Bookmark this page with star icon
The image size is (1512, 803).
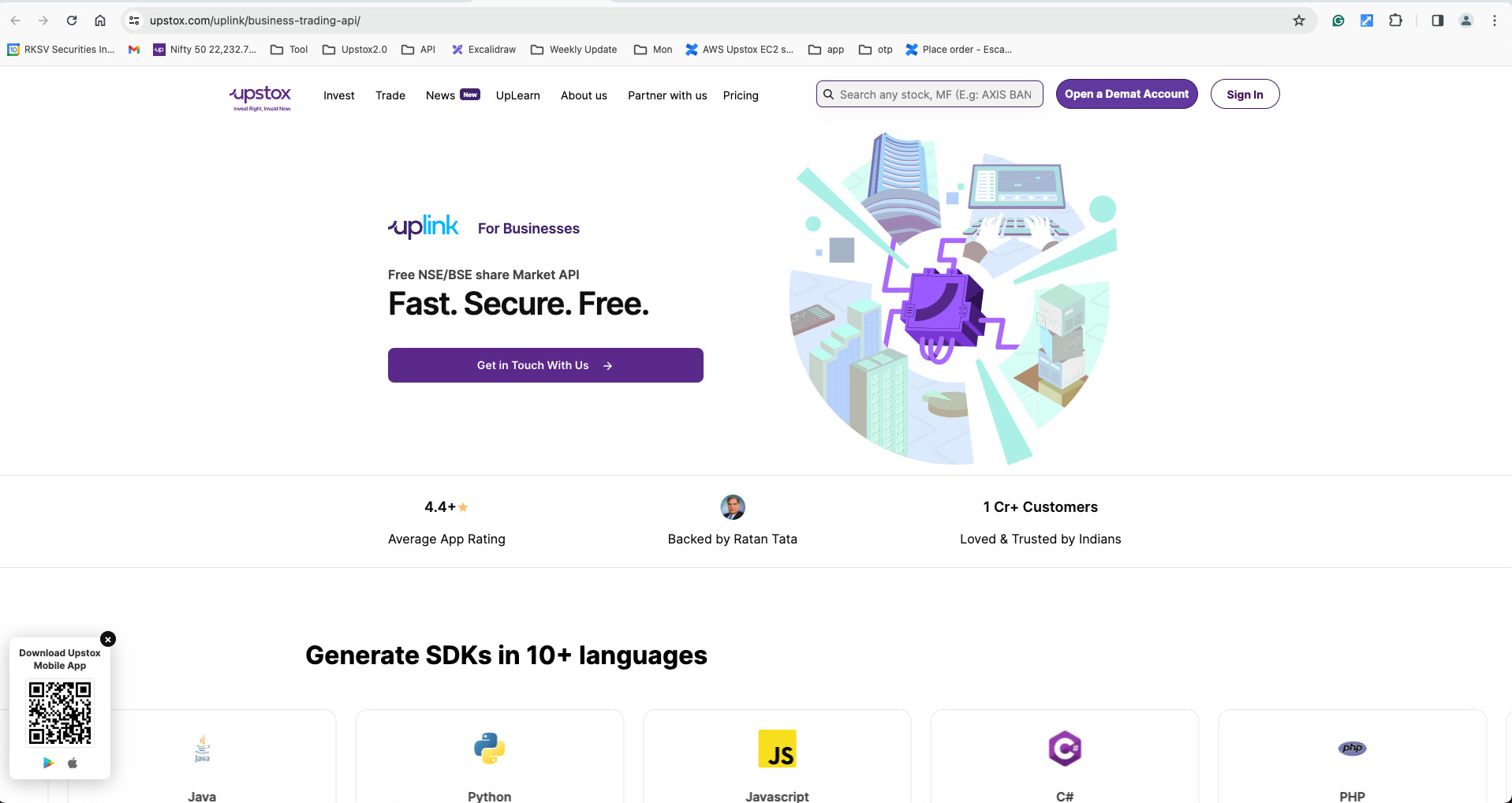(x=1298, y=21)
